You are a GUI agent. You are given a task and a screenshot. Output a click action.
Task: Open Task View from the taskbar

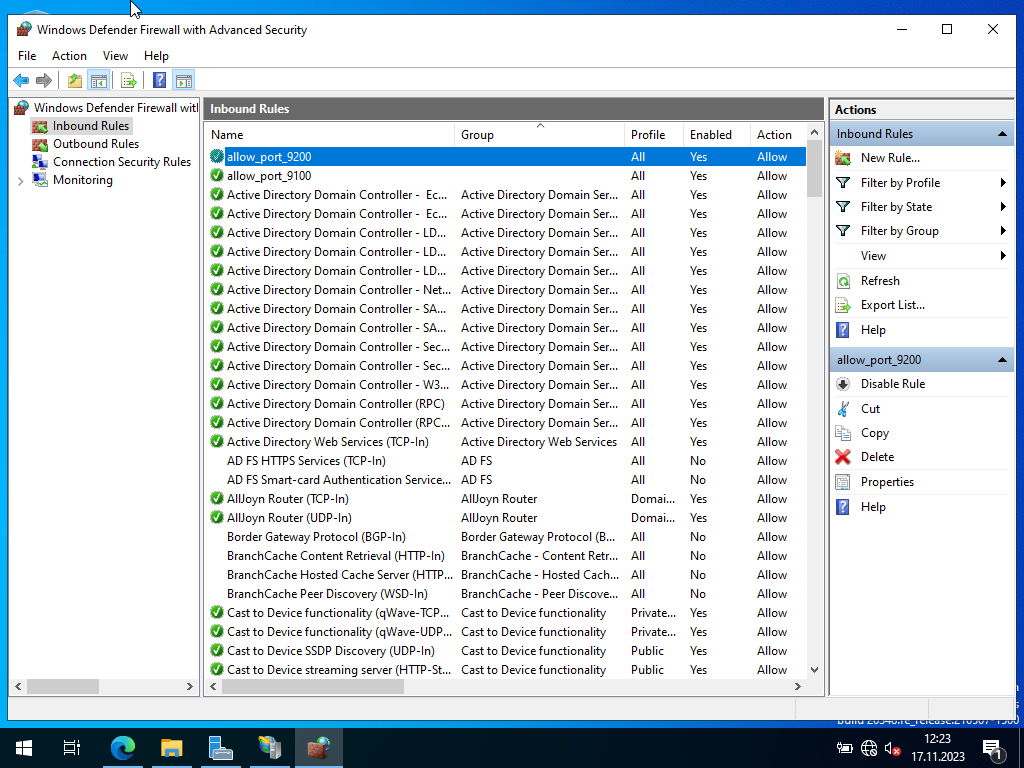[72, 748]
